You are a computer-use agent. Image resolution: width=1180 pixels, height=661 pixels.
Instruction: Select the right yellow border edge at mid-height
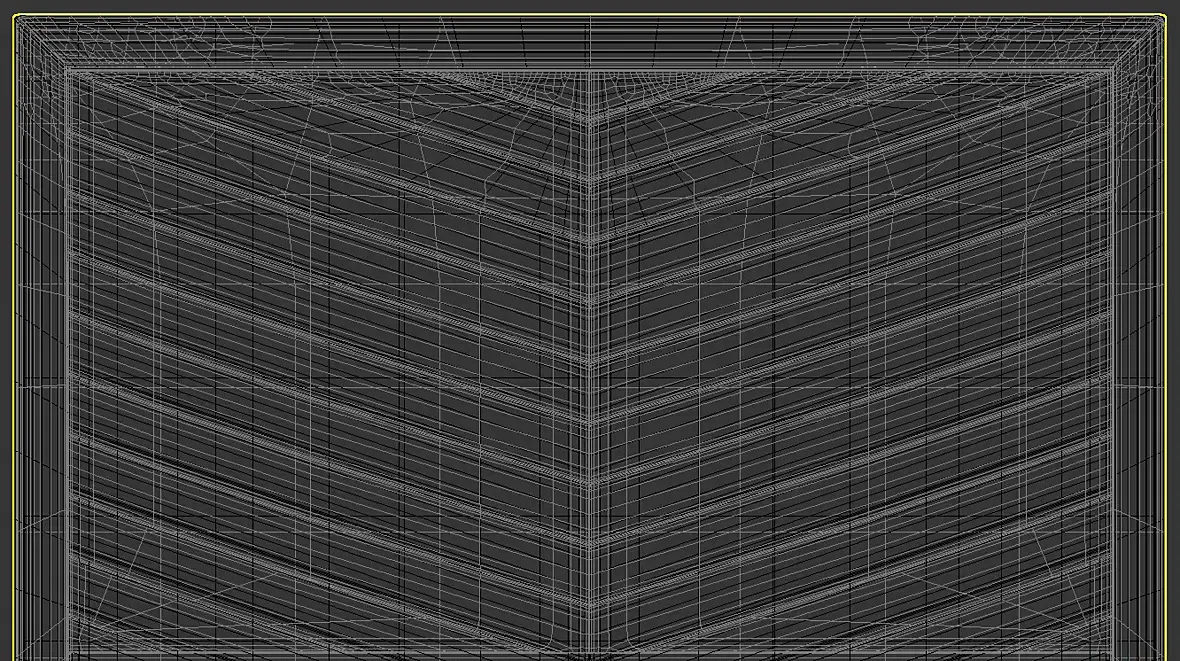click(1166, 339)
